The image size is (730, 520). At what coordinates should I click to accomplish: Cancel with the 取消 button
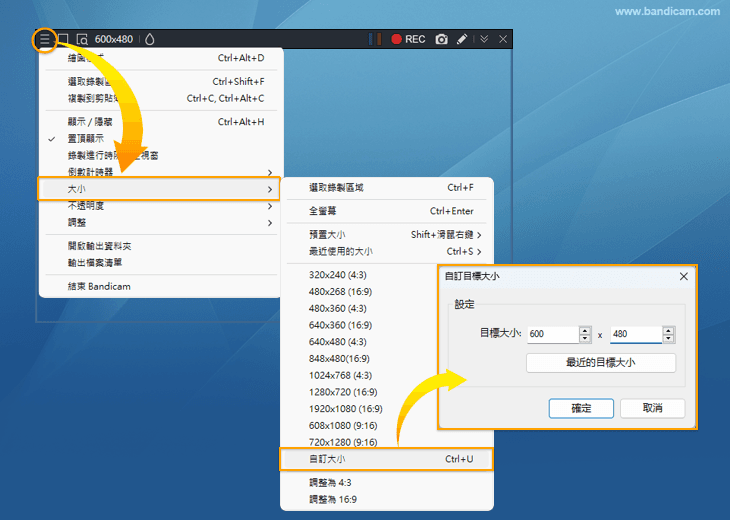(x=652, y=408)
